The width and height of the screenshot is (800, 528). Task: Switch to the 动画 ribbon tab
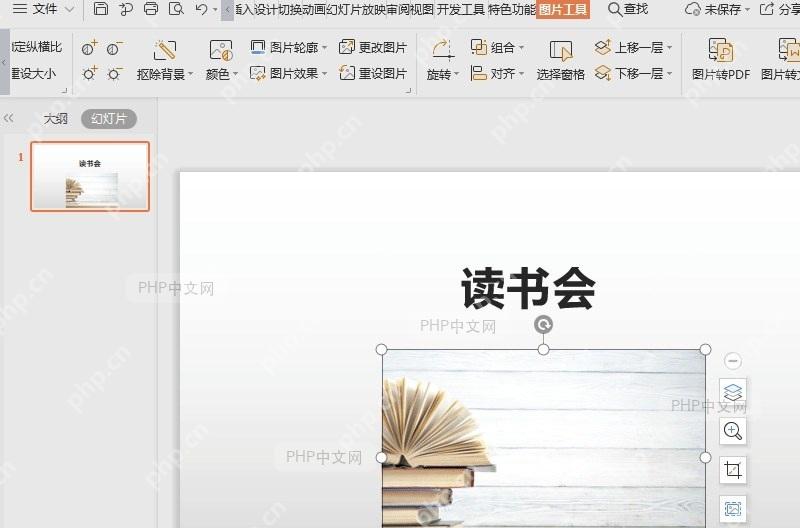[x=314, y=9]
